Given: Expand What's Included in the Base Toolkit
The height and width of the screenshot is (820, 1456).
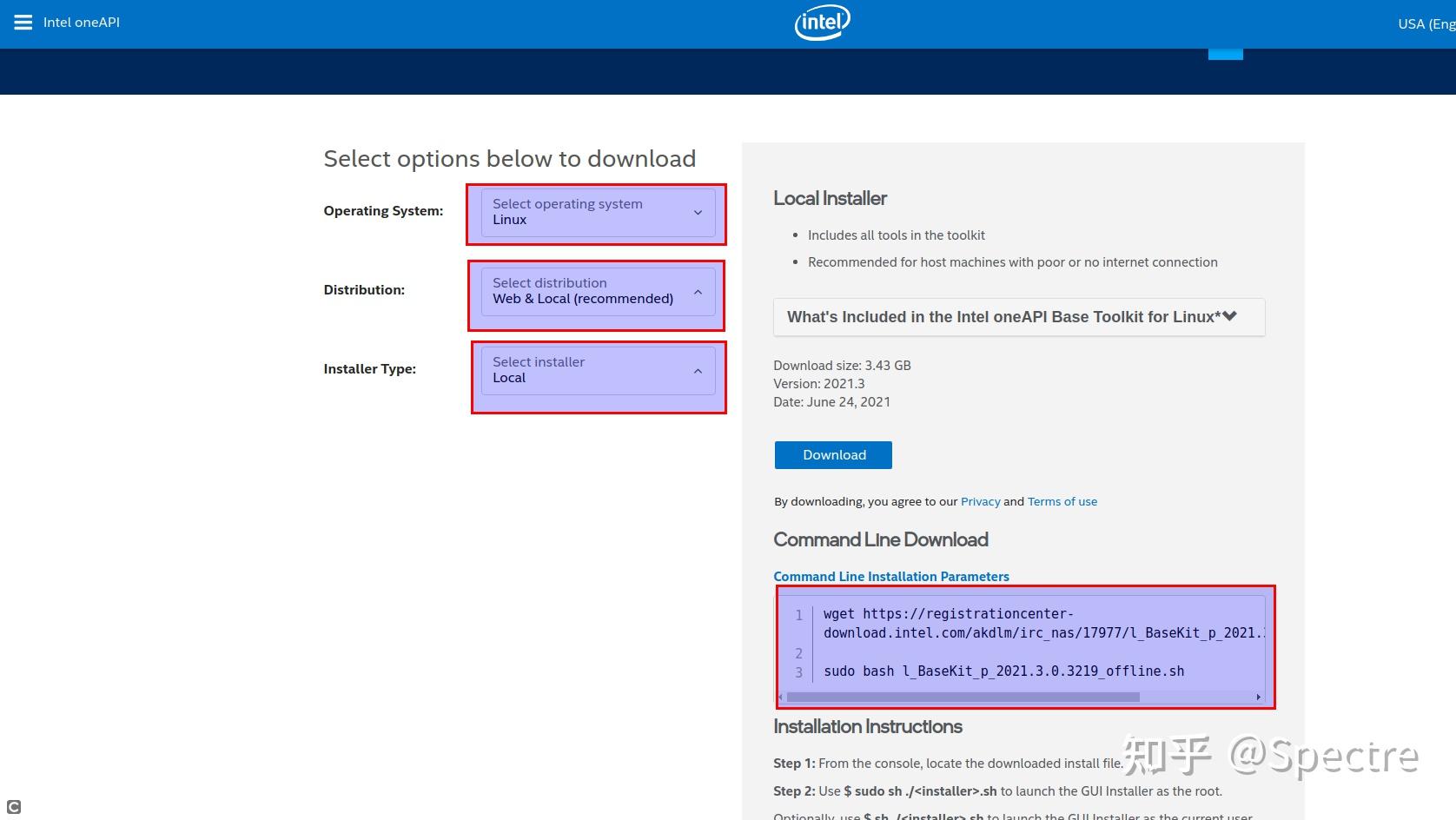Looking at the screenshot, I should (1018, 317).
